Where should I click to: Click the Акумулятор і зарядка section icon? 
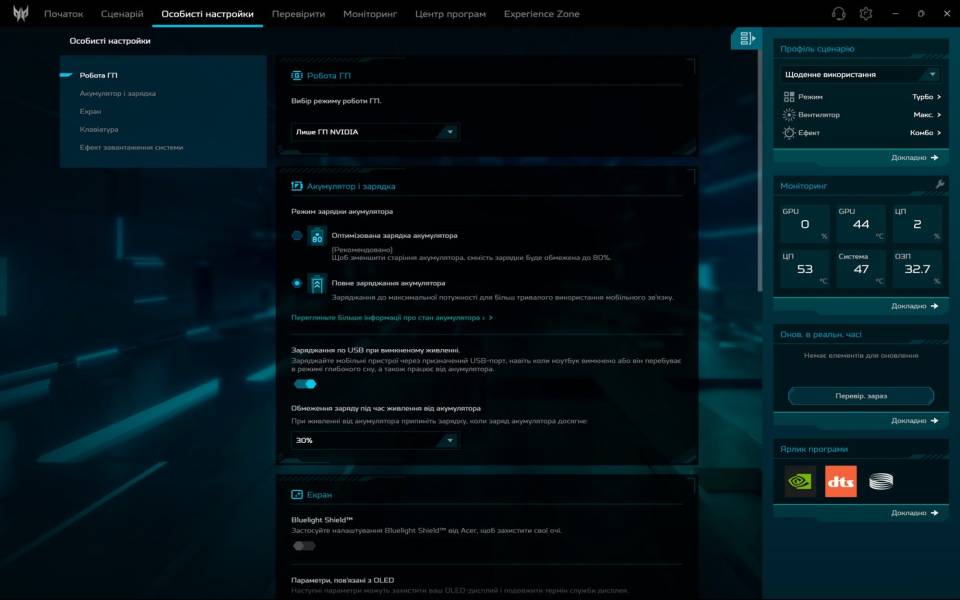(x=297, y=186)
